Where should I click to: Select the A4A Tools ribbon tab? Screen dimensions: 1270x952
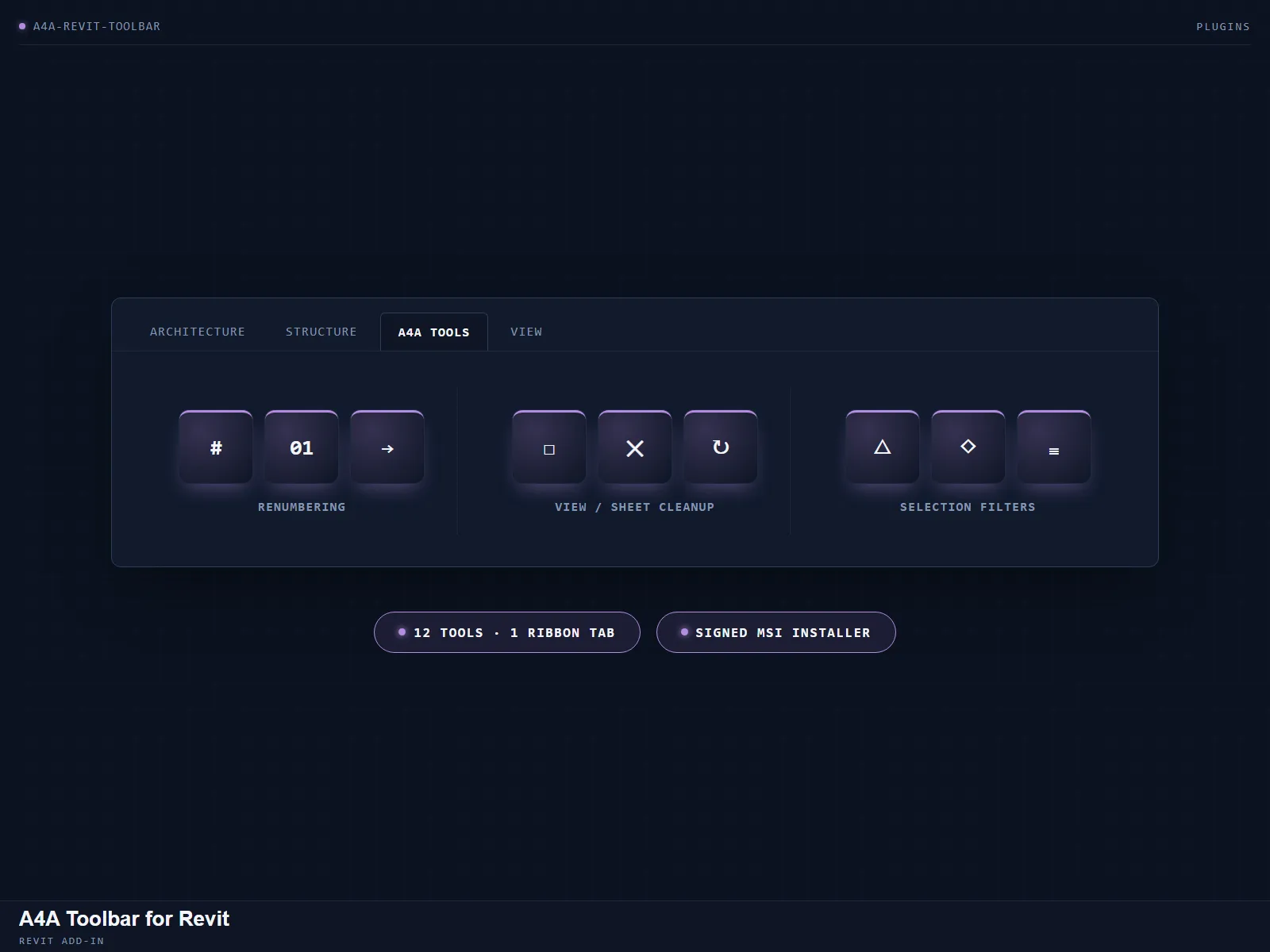point(434,332)
